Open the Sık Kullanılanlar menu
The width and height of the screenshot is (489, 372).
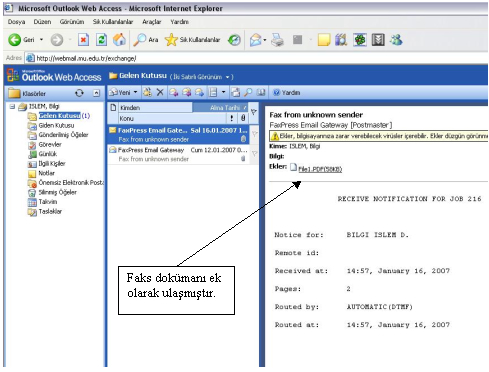[113, 22]
